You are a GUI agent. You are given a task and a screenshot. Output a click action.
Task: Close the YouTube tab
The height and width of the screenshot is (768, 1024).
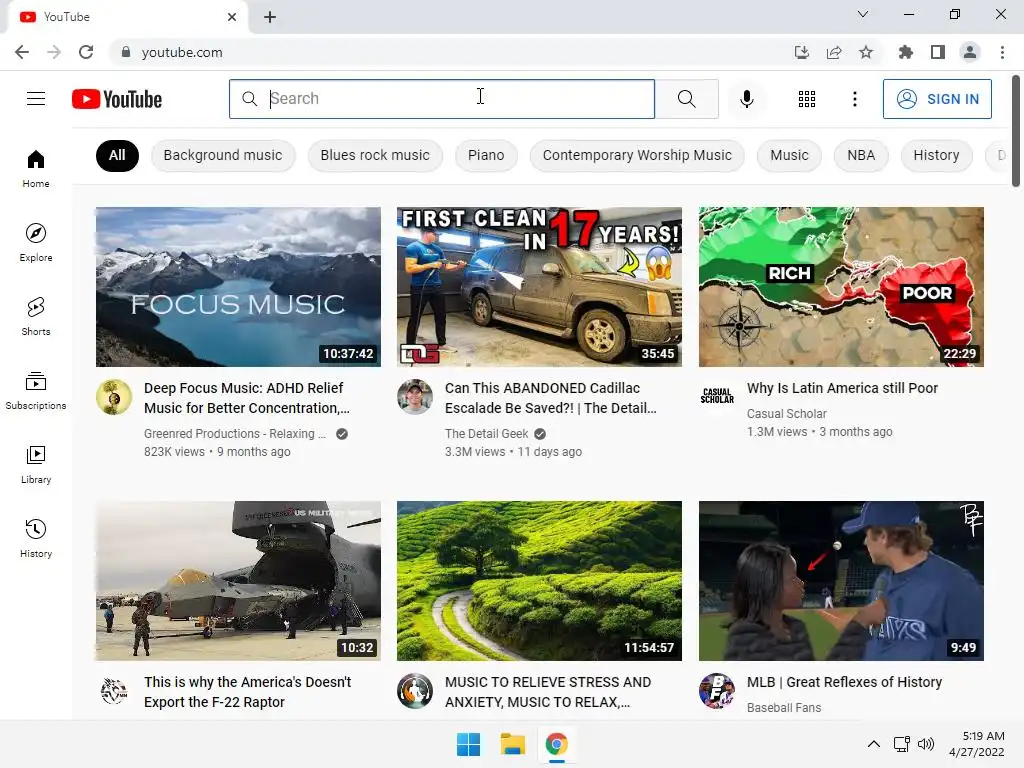click(x=232, y=17)
